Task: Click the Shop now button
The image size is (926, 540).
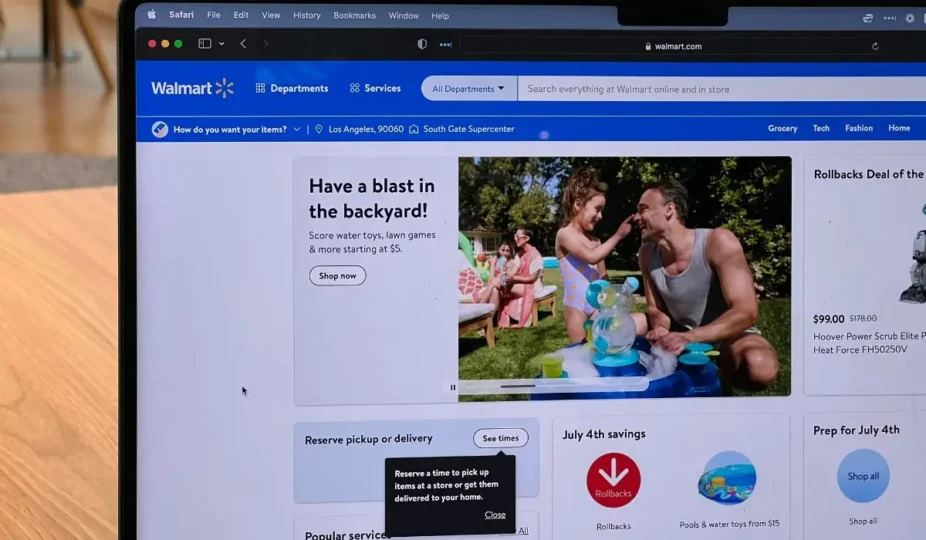Action: point(337,276)
